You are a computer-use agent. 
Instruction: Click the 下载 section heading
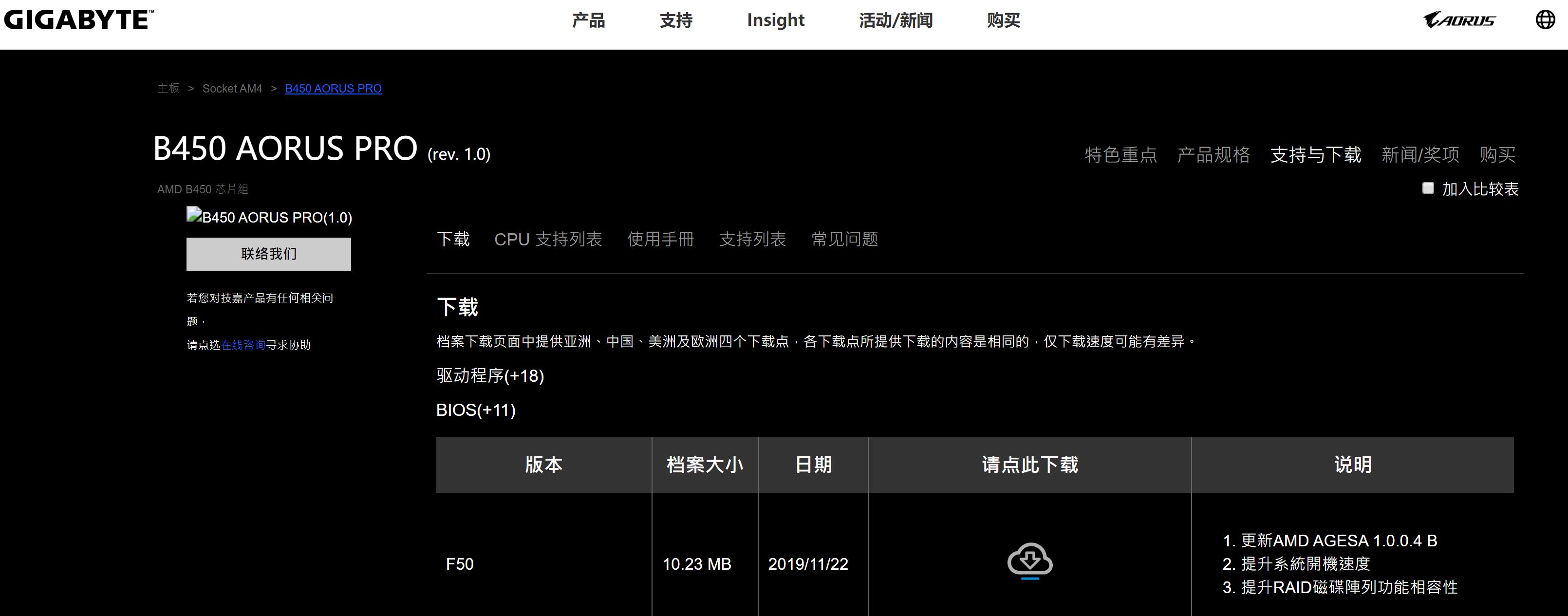458,307
